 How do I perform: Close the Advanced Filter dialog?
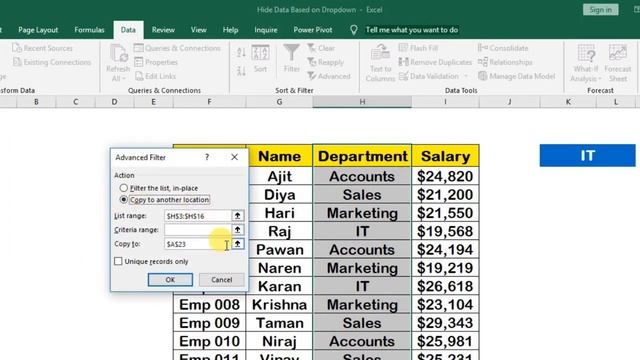pos(234,157)
